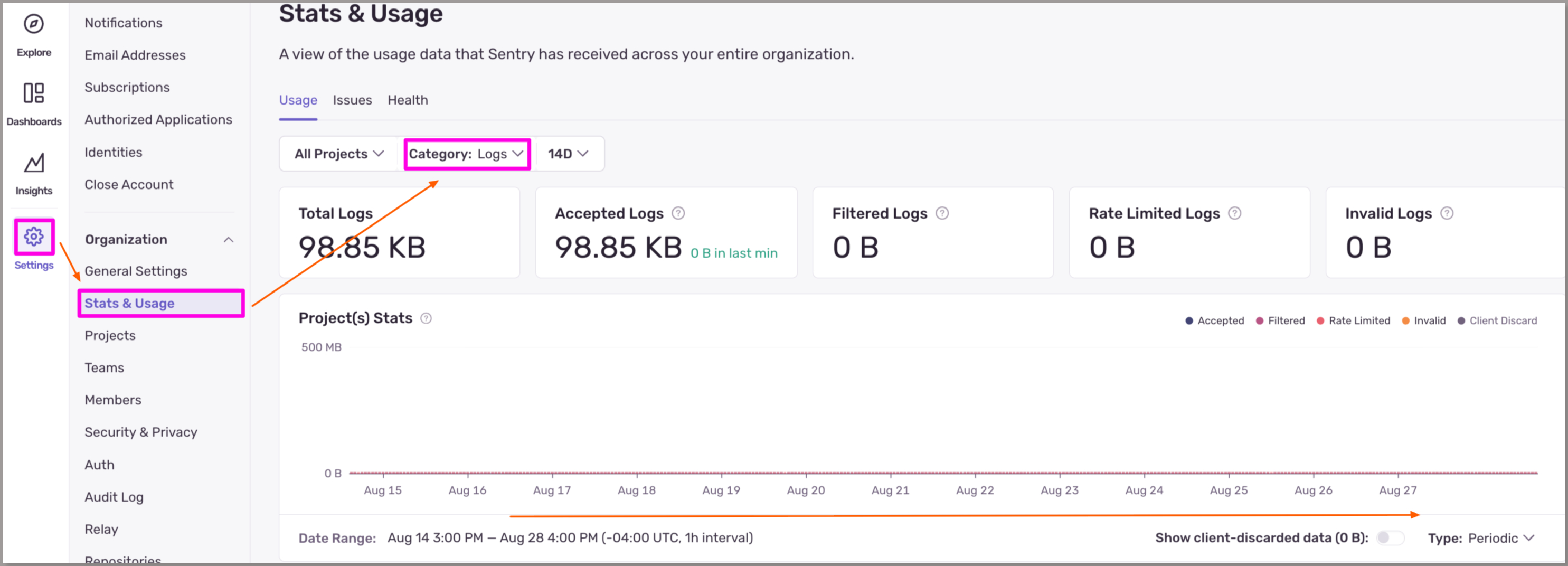Toggle Invalid series in chart legend
This screenshot has height=566, width=1568.
click(x=1423, y=320)
